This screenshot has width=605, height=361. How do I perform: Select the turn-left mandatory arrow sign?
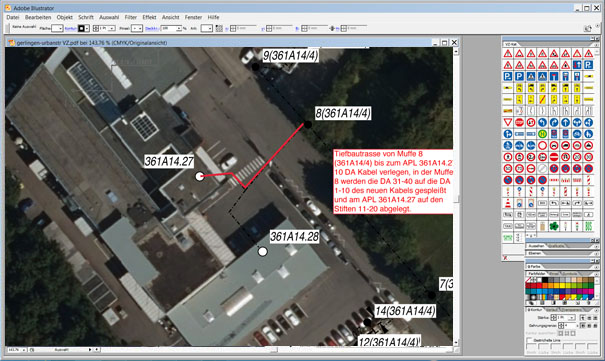(542, 122)
